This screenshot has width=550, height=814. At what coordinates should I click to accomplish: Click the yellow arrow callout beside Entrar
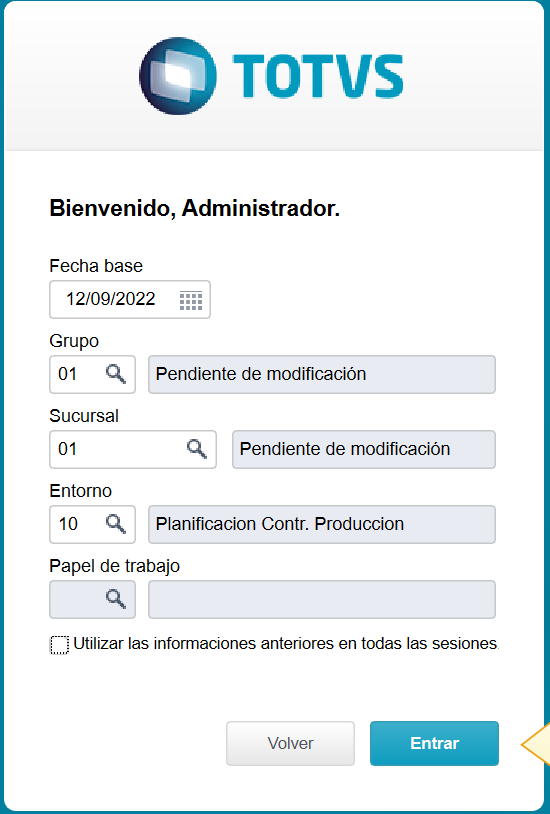(536, 744)
